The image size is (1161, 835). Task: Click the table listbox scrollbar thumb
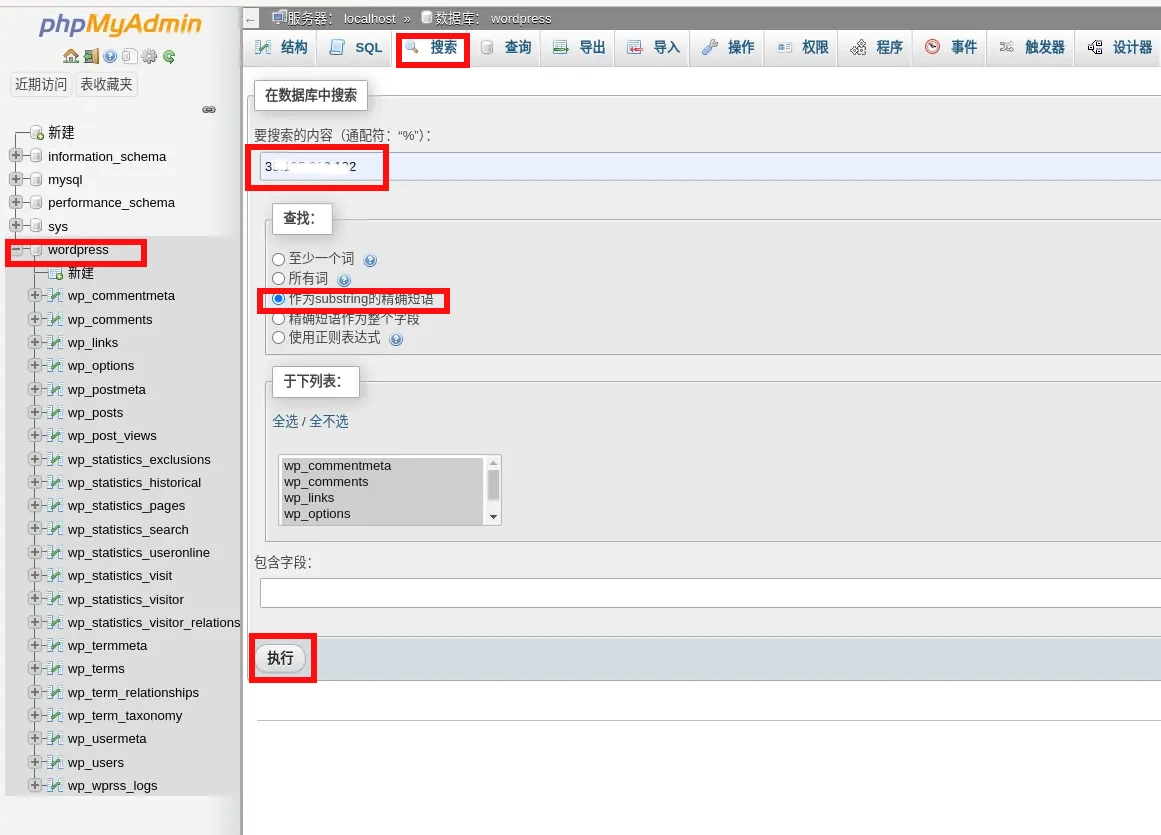[x=493, y=486]
